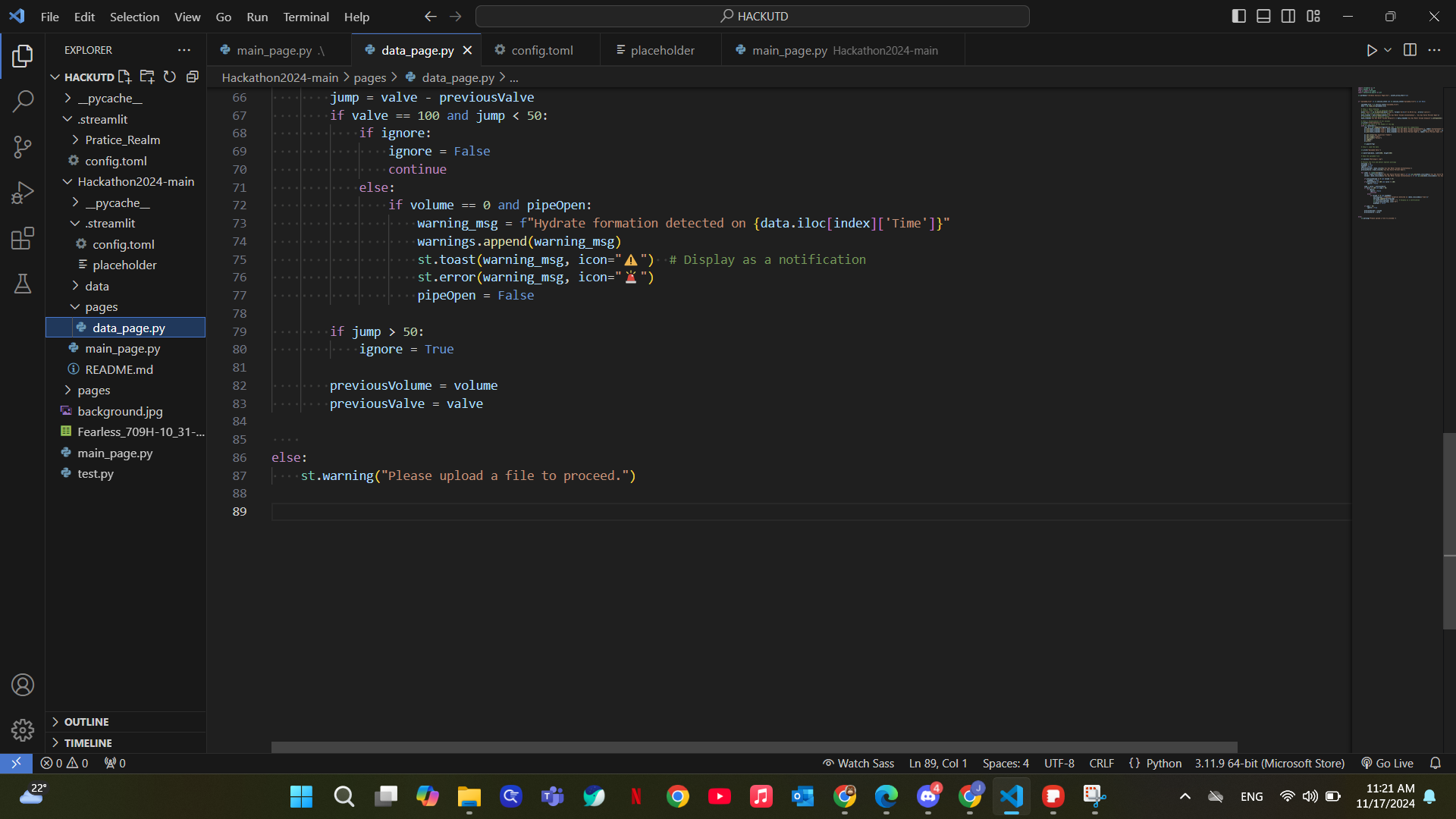Open the Terminal menu

click(306, 17)
